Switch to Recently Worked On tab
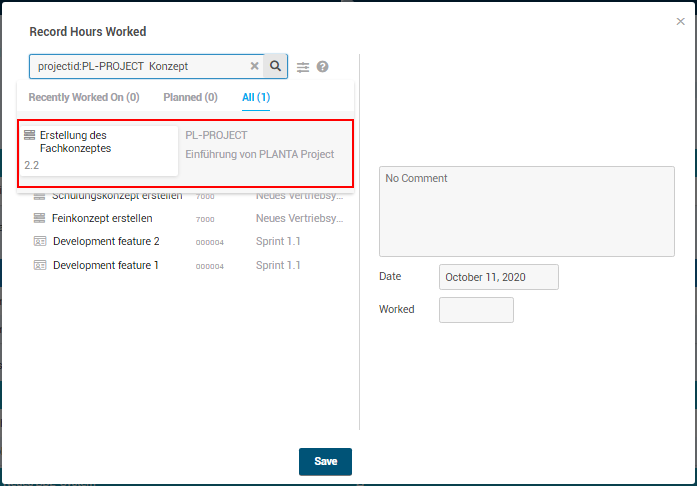The height and width of the screenshot is (486, 697). [84, 97]
